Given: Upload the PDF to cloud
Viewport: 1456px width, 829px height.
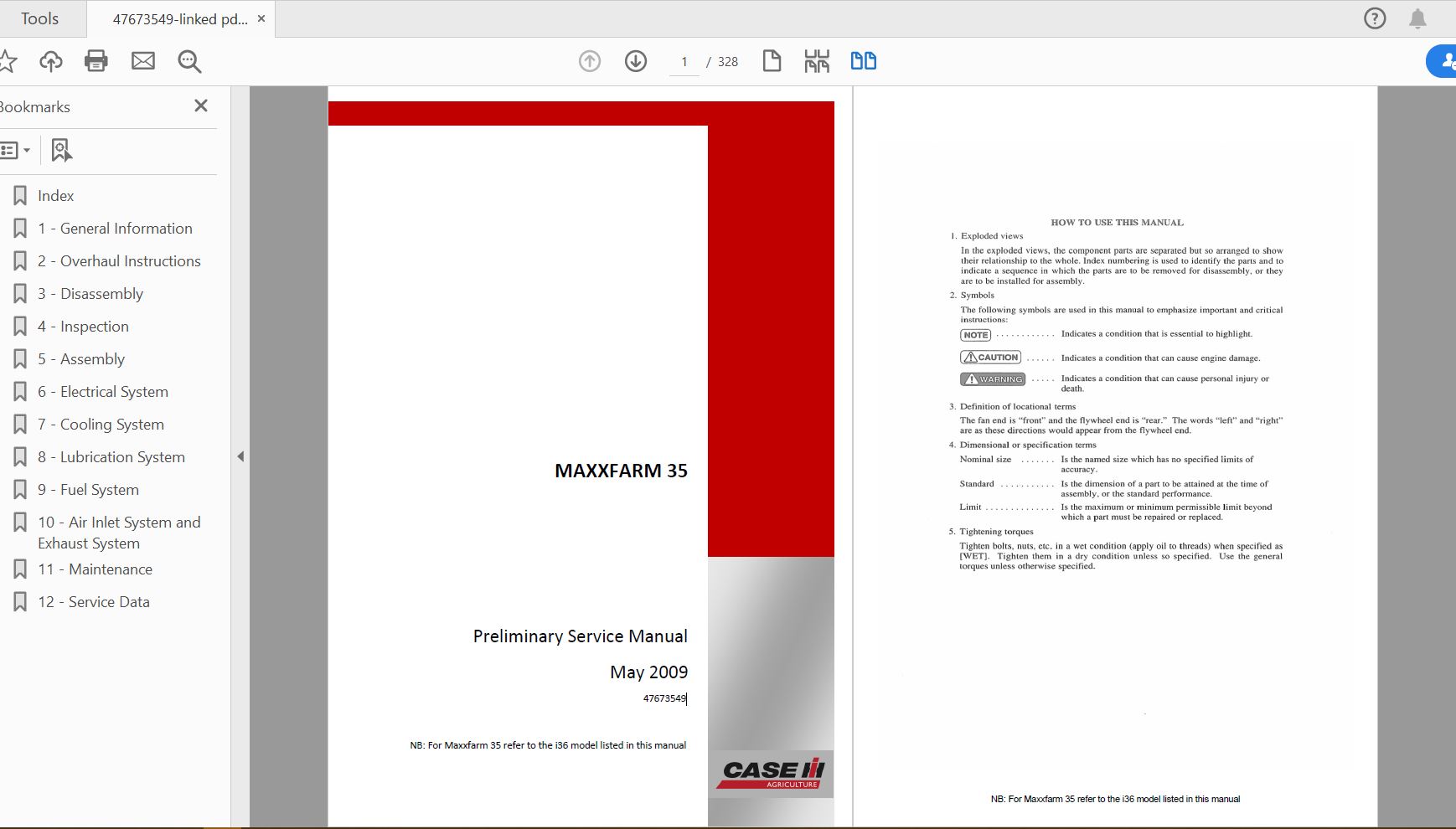Looking at the screenshot, I should coord(51,60).
